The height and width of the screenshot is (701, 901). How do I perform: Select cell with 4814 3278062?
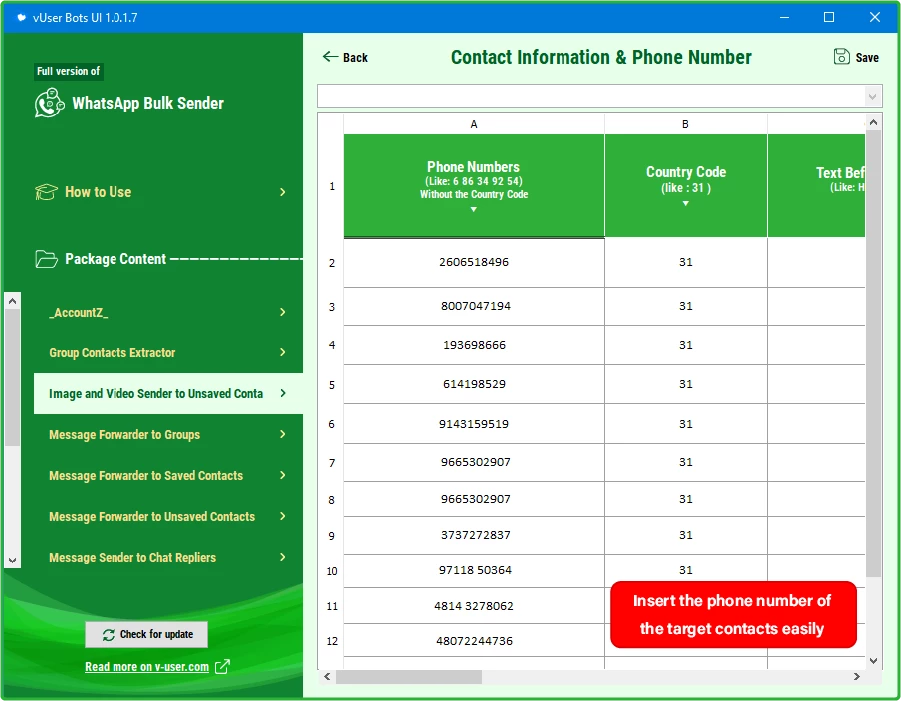(474, 606)
